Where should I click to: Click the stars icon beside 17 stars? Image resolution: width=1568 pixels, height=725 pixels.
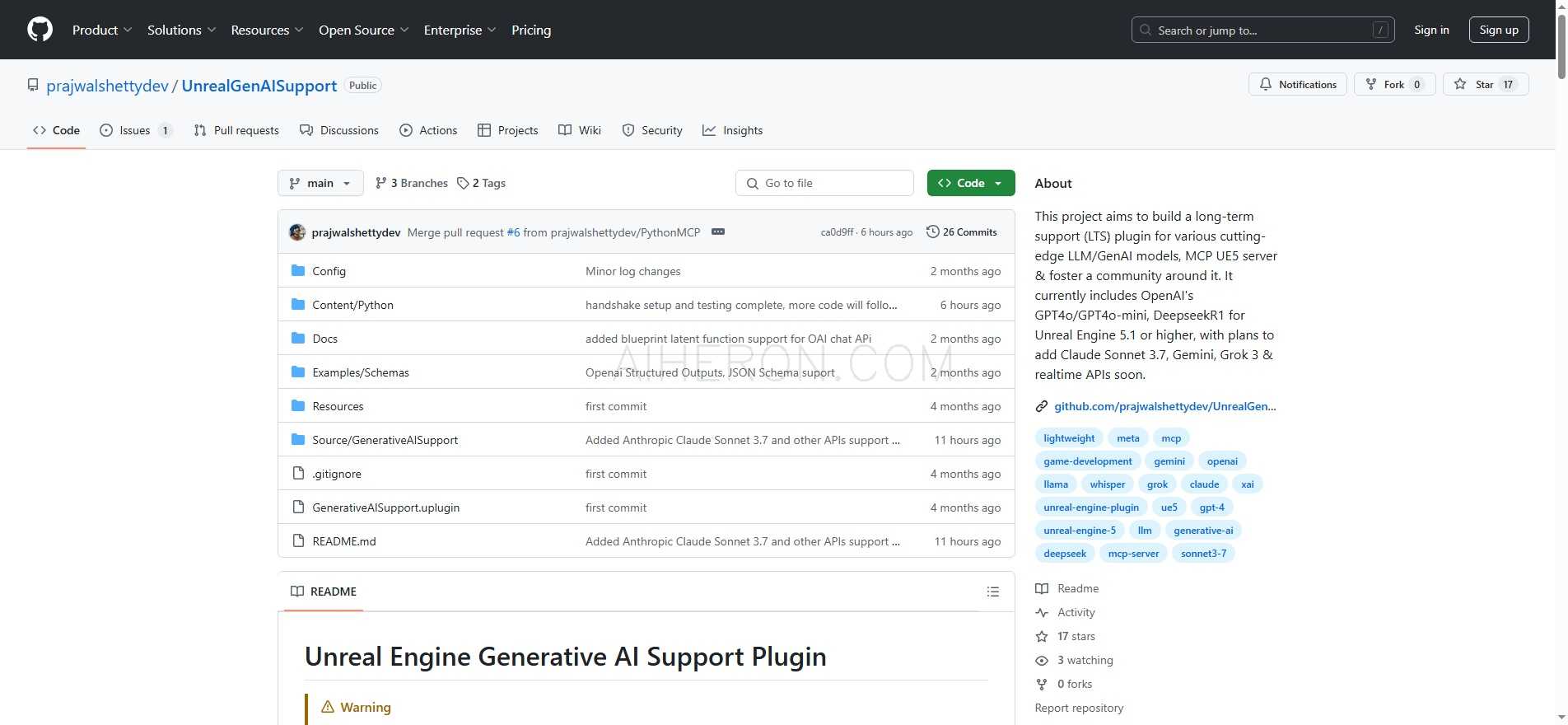[1042, 636]
